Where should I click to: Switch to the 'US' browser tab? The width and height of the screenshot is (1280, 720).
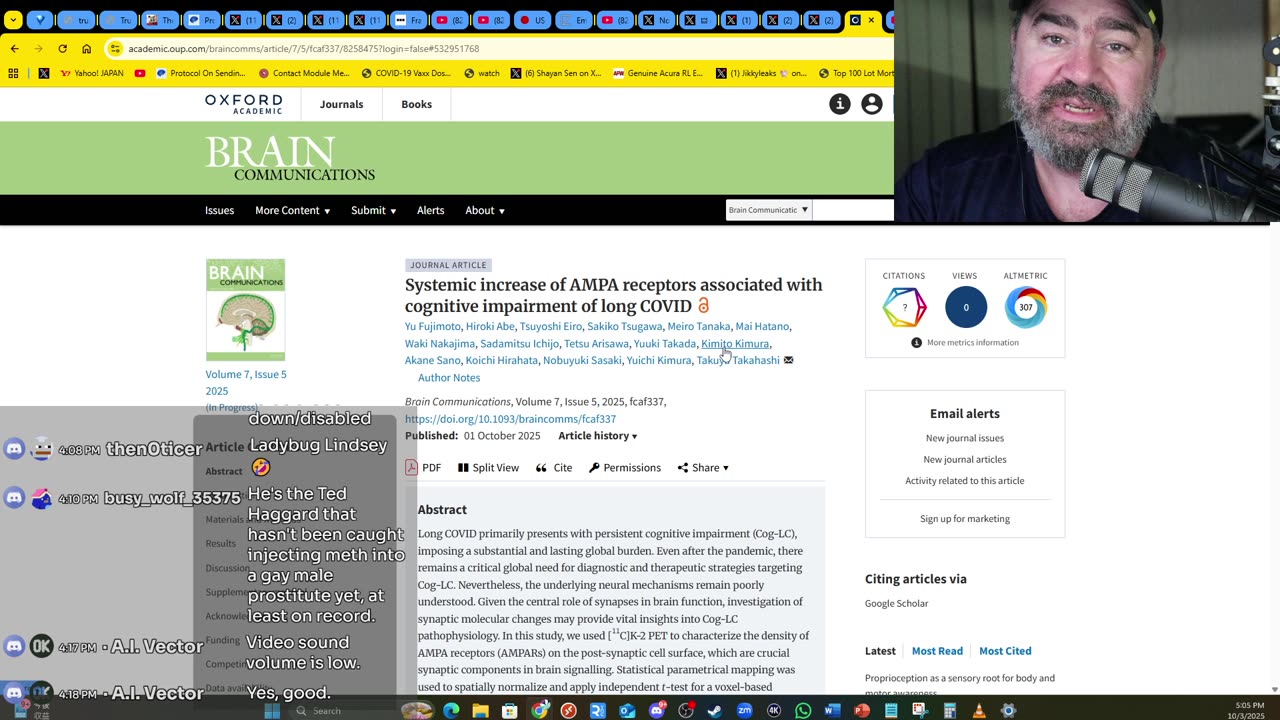click(x=531, y=20)
